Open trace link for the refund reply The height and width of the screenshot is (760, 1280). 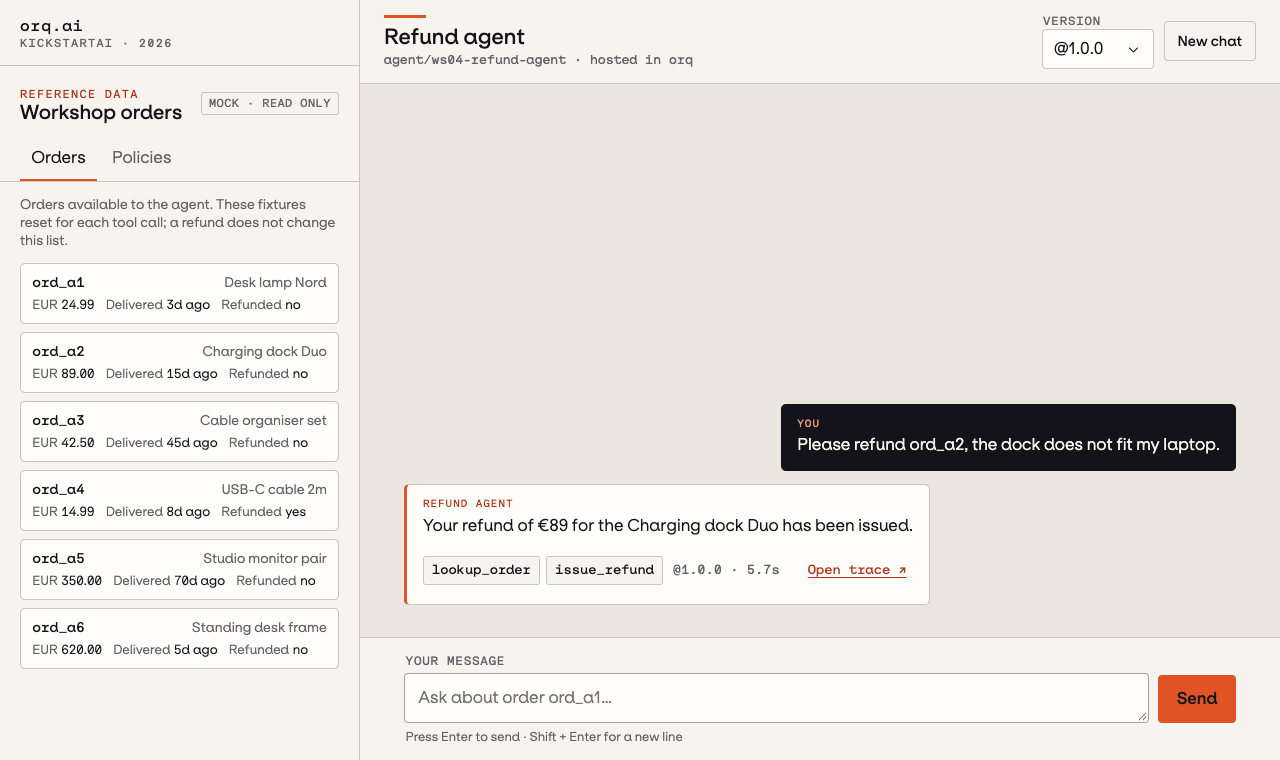point(857,570)
